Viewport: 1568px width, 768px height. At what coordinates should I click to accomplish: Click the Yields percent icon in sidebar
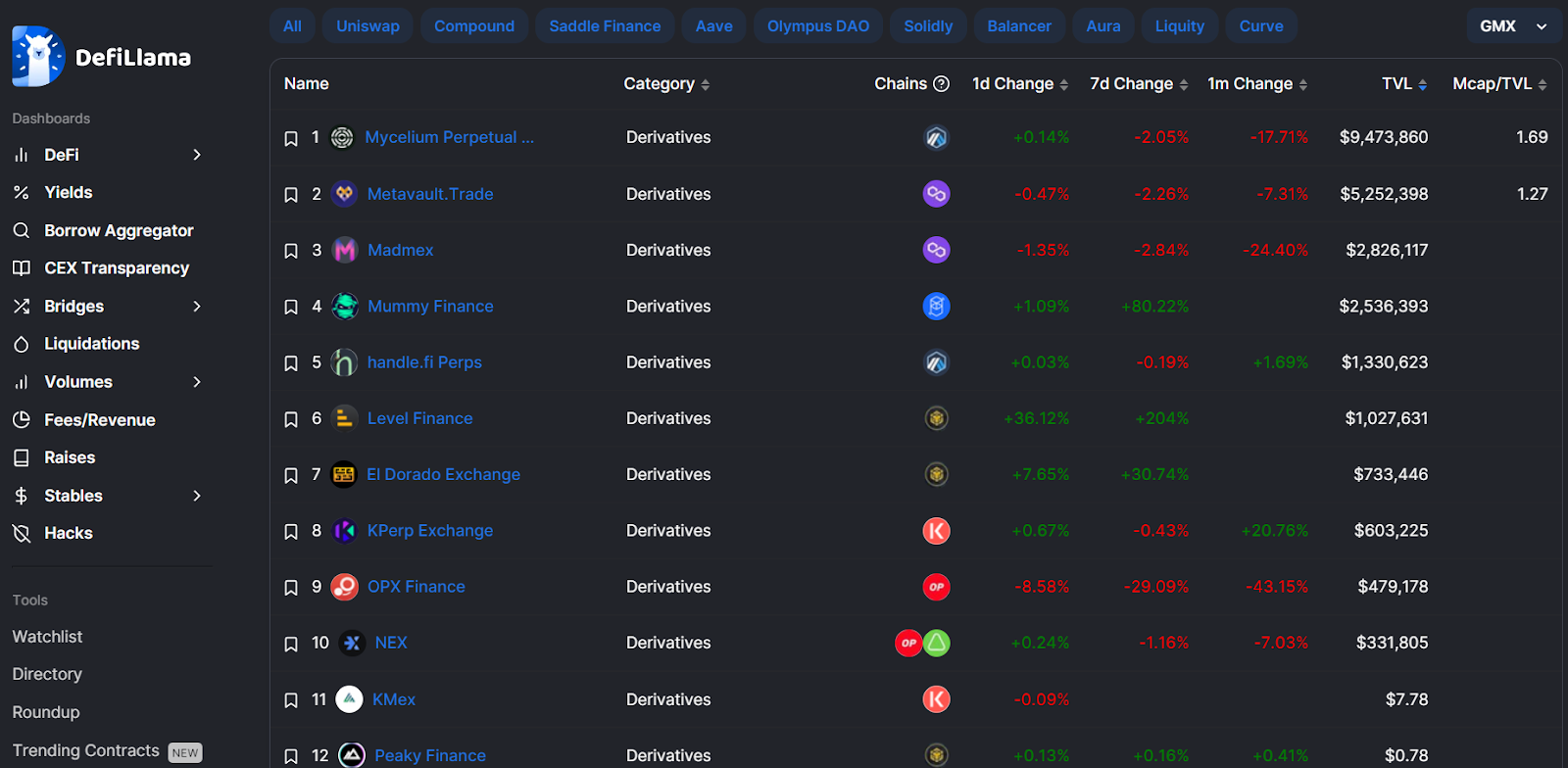tap(21, 193)
